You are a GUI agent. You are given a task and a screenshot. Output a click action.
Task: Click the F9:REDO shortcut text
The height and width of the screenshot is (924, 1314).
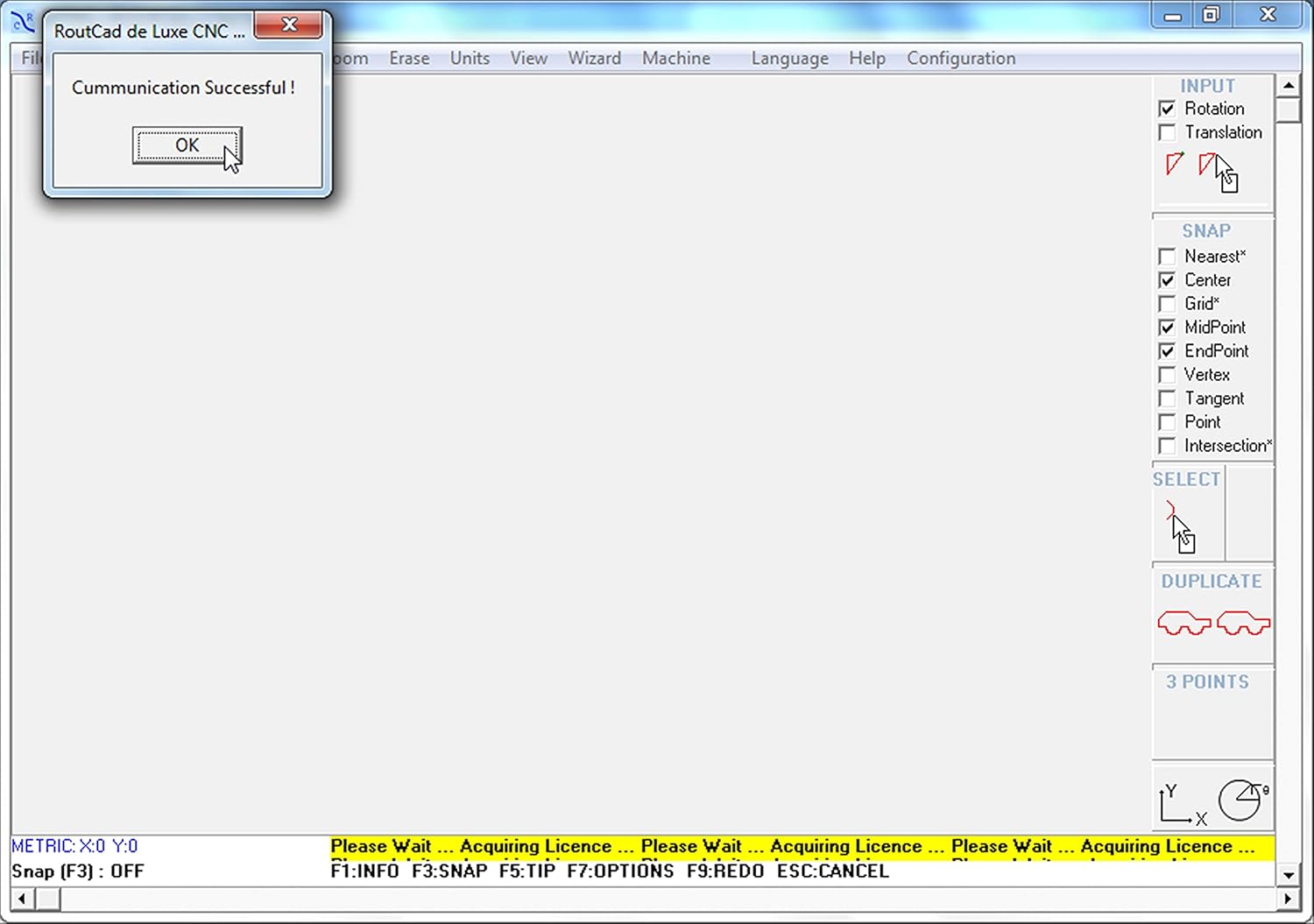tap(725, 871)
